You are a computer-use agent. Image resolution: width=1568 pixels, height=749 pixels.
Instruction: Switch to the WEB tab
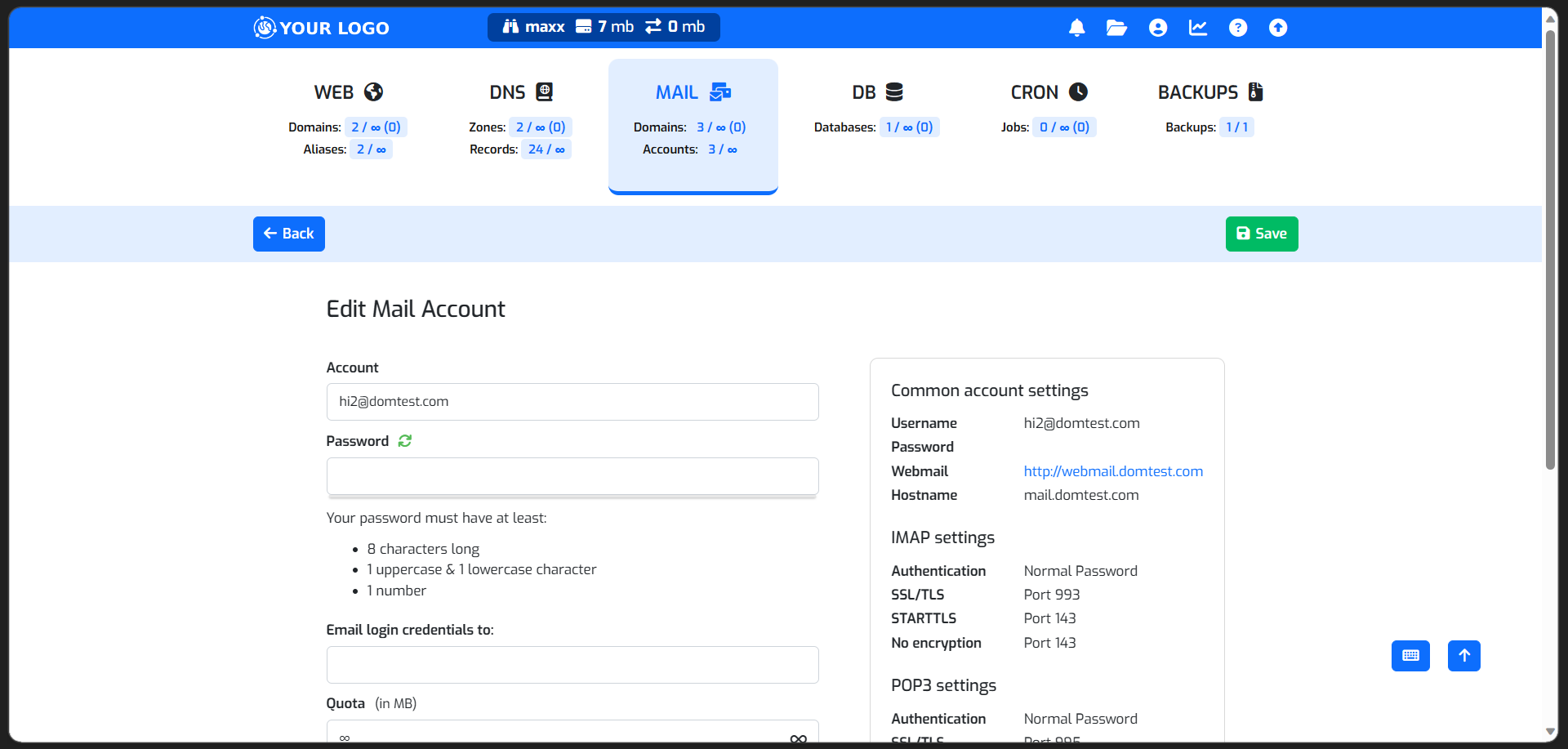point(347,92)
